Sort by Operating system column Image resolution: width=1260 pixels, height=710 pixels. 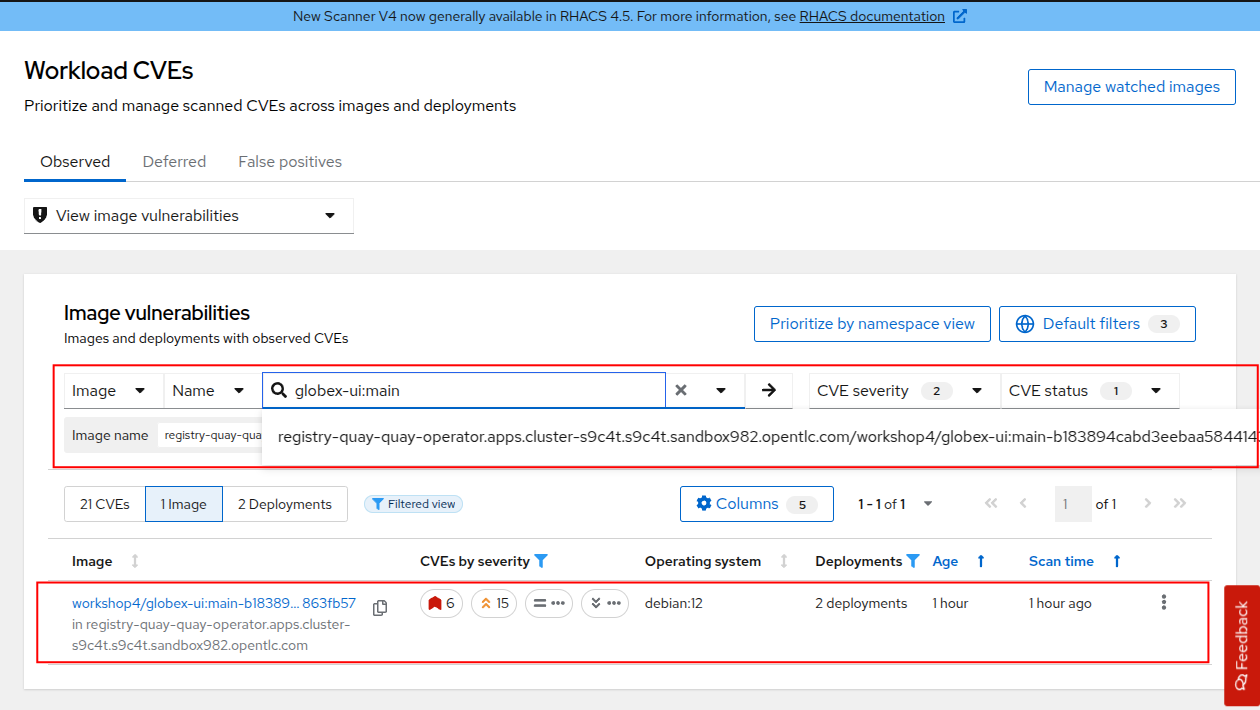[x=717, y=561]
